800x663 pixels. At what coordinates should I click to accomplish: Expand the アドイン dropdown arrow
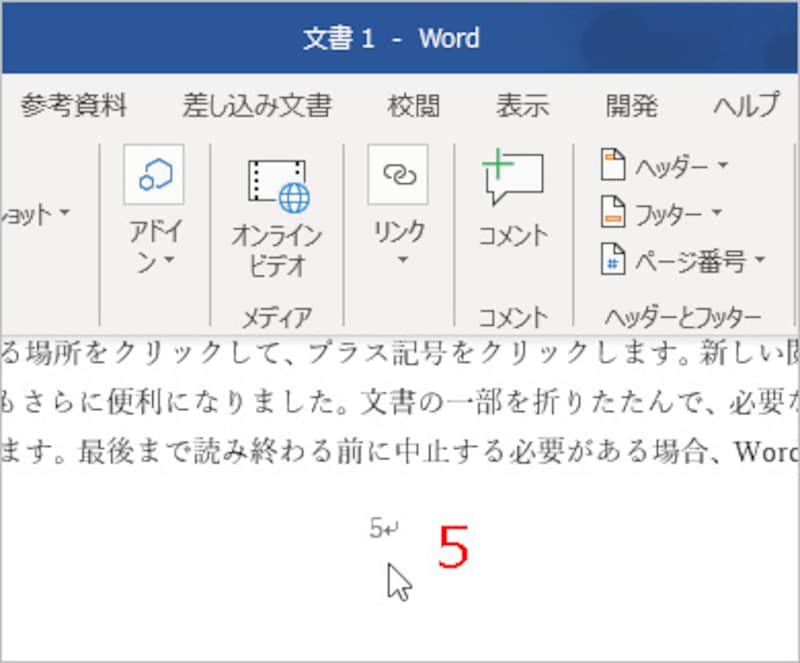(x=169, y=262)
